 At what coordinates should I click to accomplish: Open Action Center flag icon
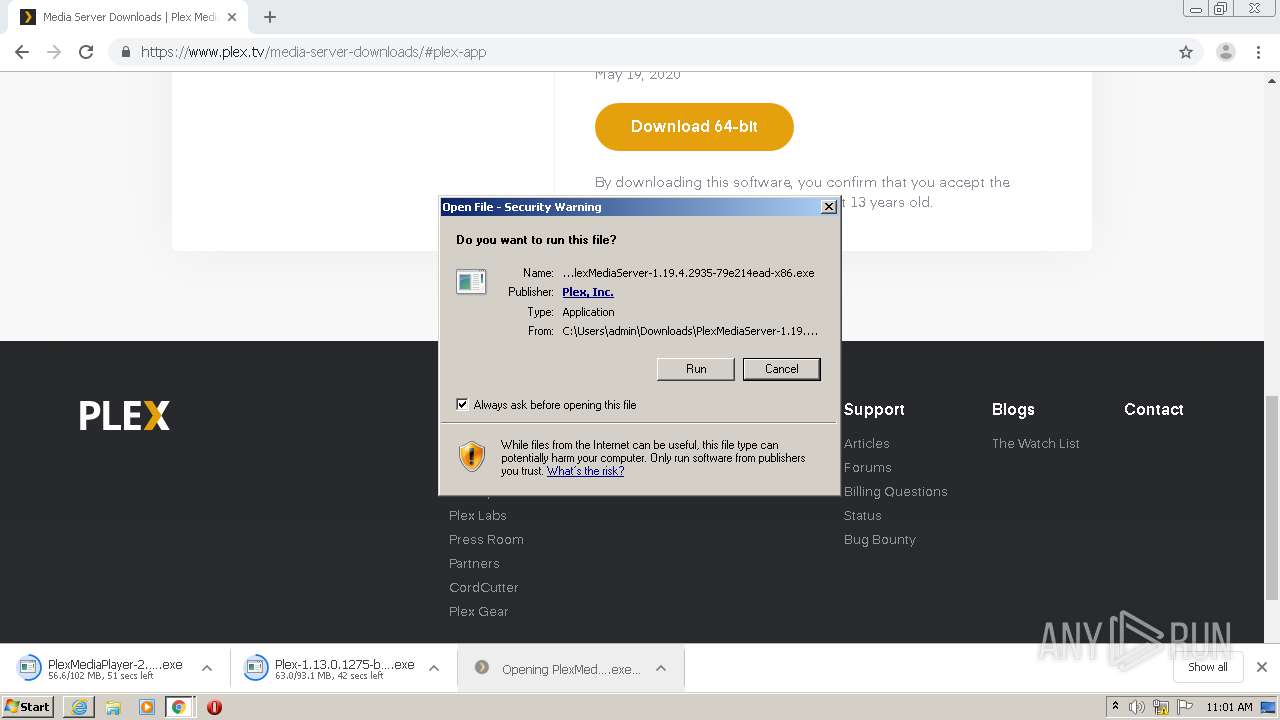pyautogui.click(x=1184, y=707)
